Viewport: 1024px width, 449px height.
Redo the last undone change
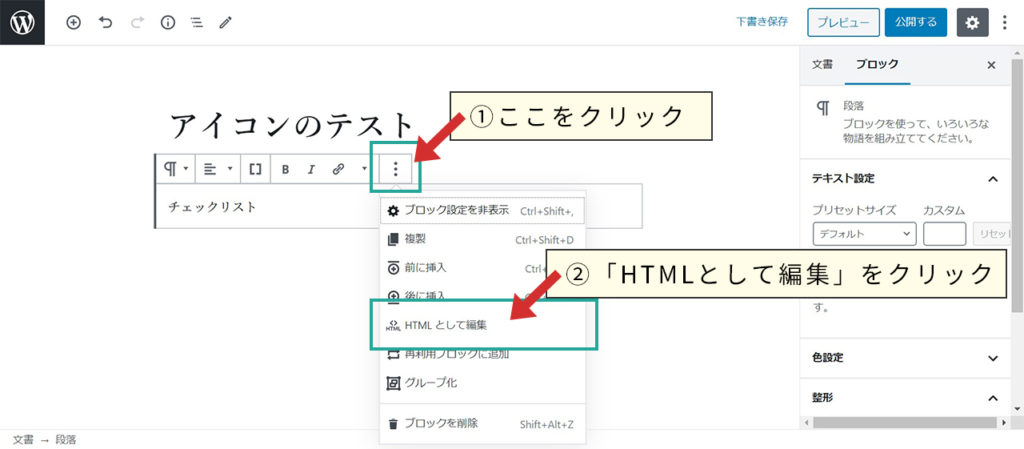coord(136,23)
